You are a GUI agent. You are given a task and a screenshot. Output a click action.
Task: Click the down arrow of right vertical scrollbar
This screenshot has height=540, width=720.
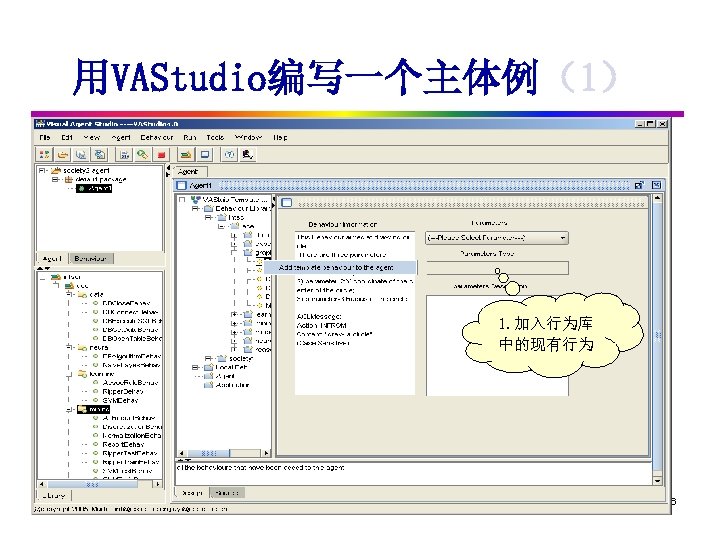coord(658,481)
